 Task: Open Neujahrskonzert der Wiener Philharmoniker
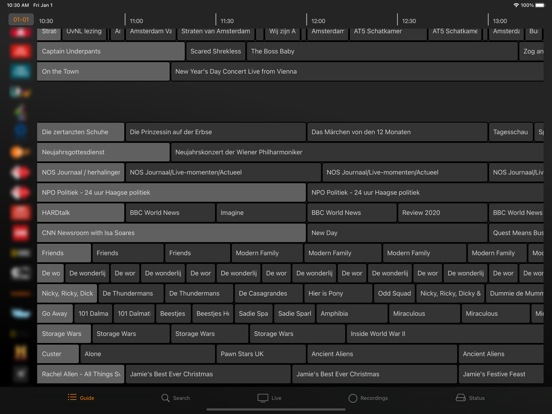[x=357, y=152]
